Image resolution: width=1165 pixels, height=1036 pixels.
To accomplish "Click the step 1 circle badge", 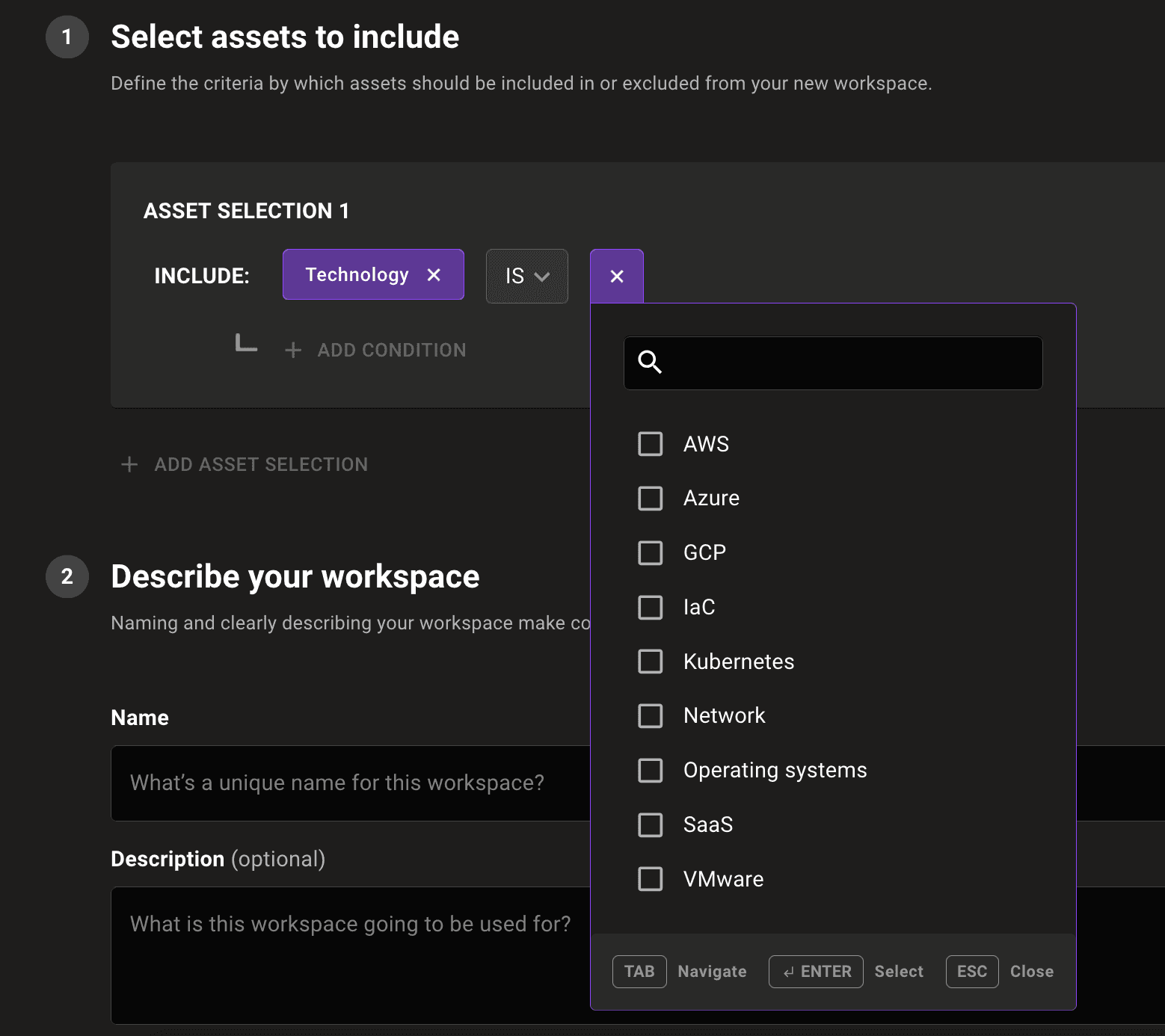I will click(67, 37).
